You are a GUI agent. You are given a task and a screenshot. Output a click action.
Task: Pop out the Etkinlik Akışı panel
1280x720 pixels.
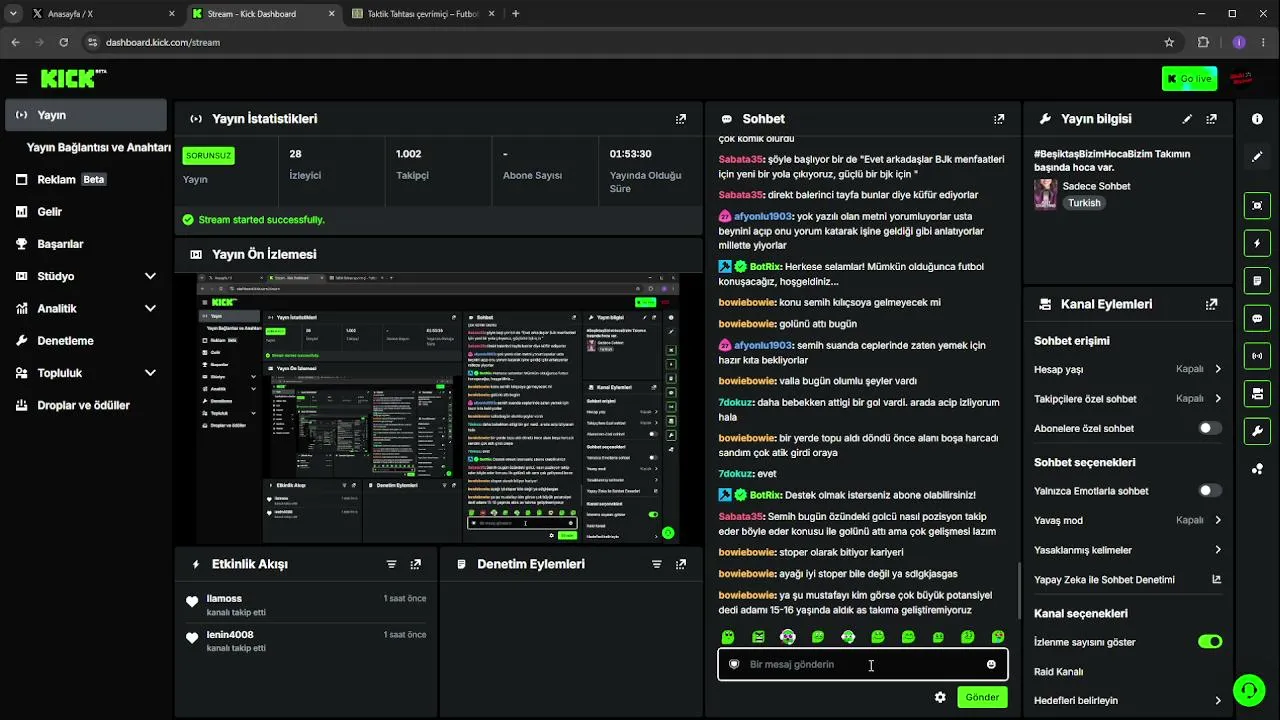pos(416,564)
